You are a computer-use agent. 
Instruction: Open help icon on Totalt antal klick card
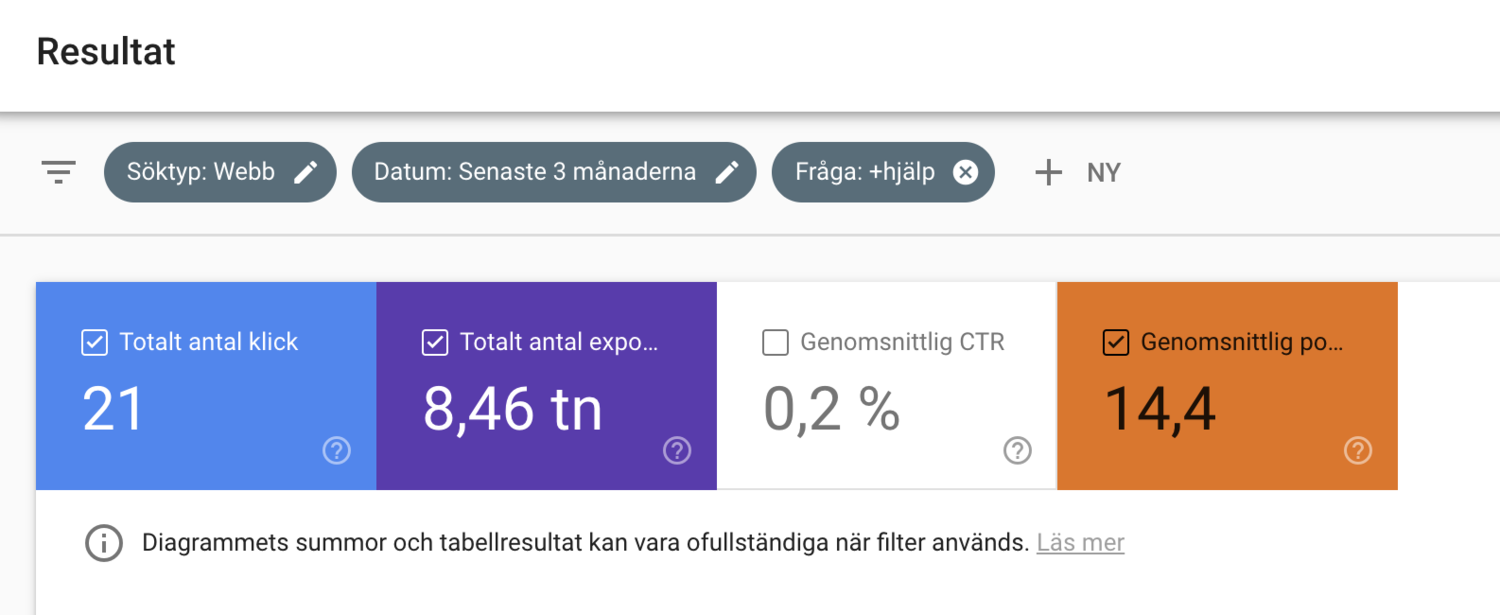click(x=337, y=451)
